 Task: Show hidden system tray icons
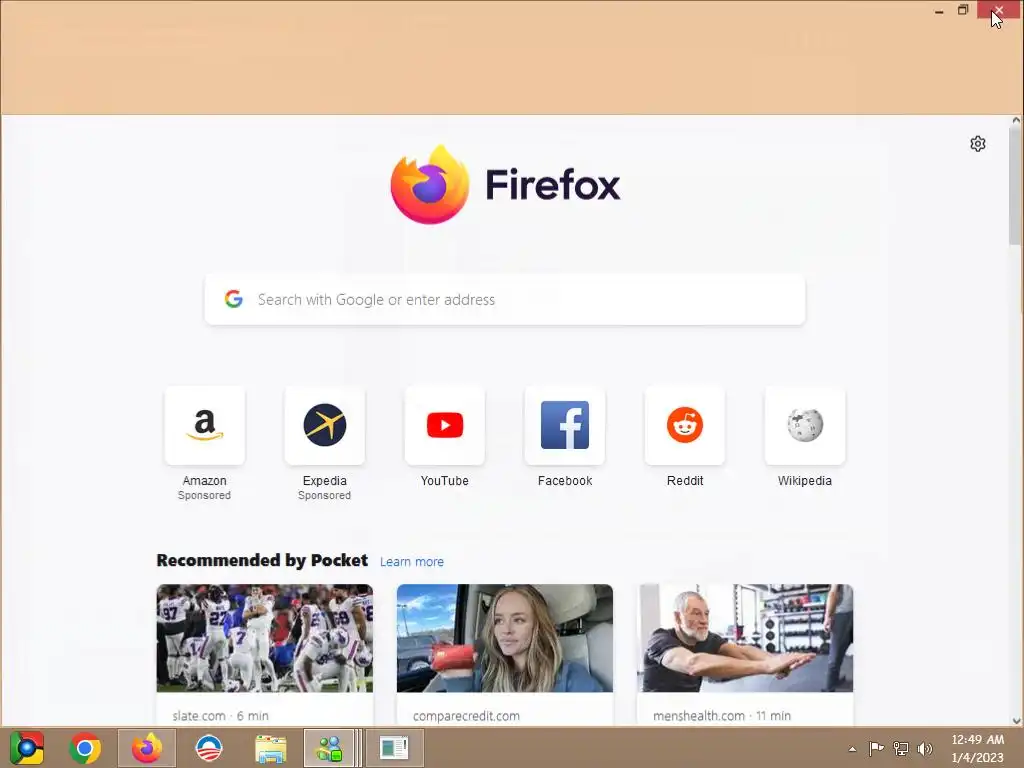pos(852,748)
